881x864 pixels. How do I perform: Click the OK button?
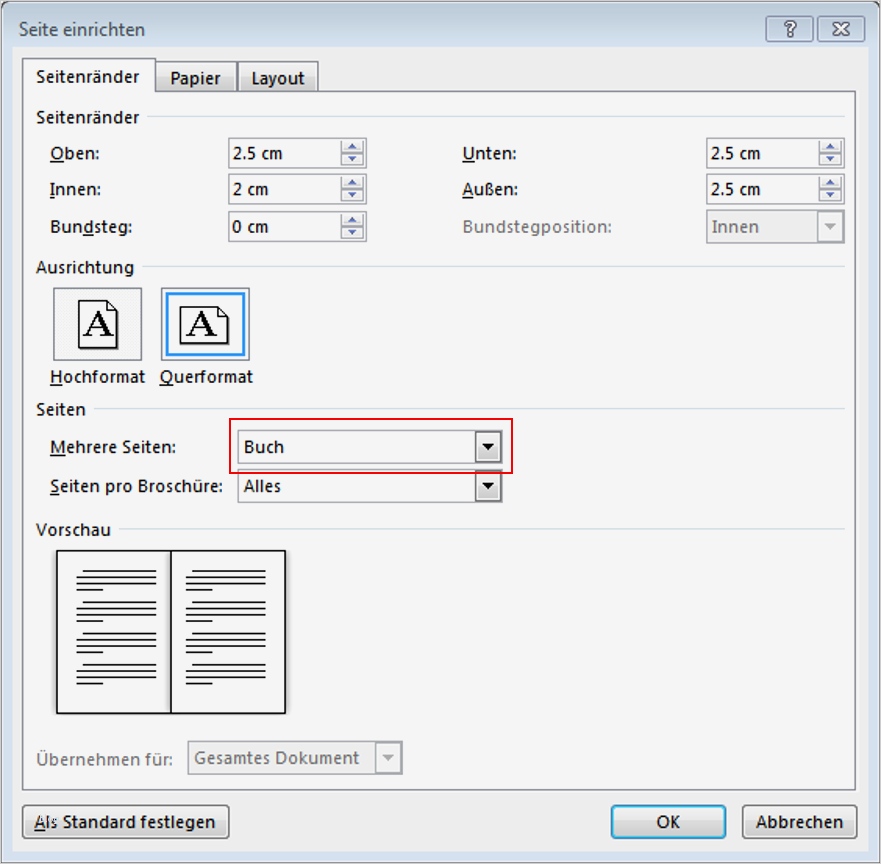668,822
